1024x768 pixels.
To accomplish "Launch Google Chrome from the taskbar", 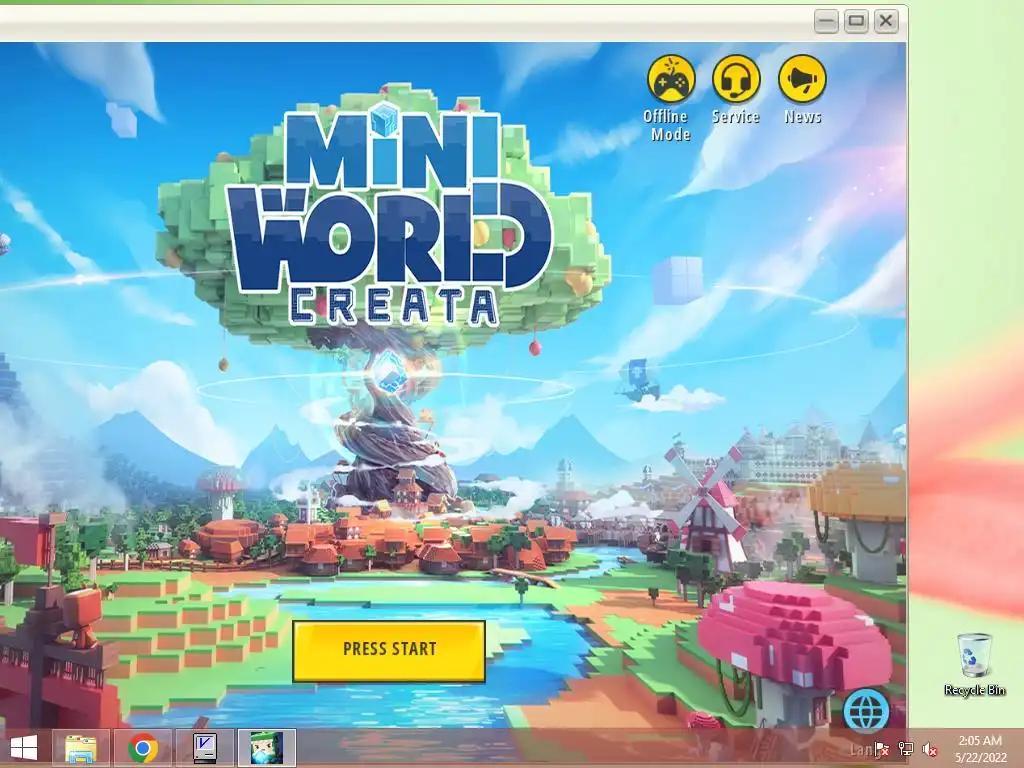I will (x=143, y=748).
